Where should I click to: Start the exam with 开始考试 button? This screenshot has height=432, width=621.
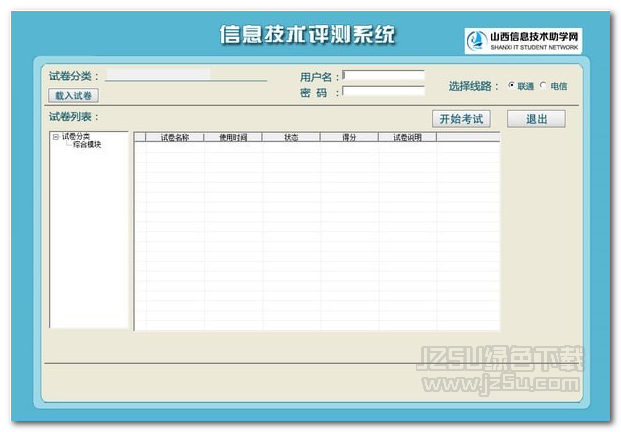click(x=461, y=119)
